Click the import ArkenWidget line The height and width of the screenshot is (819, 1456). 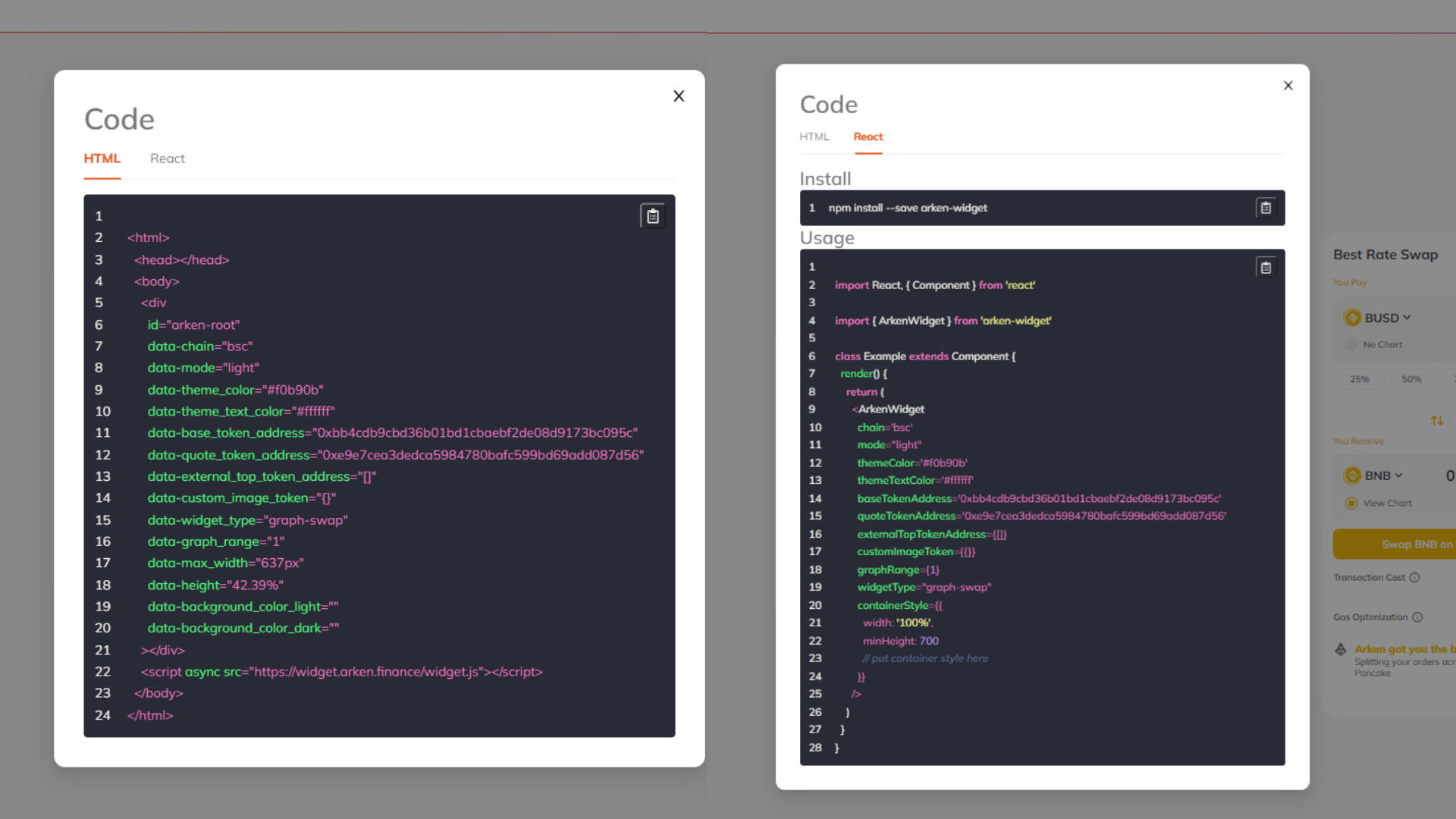943,321
